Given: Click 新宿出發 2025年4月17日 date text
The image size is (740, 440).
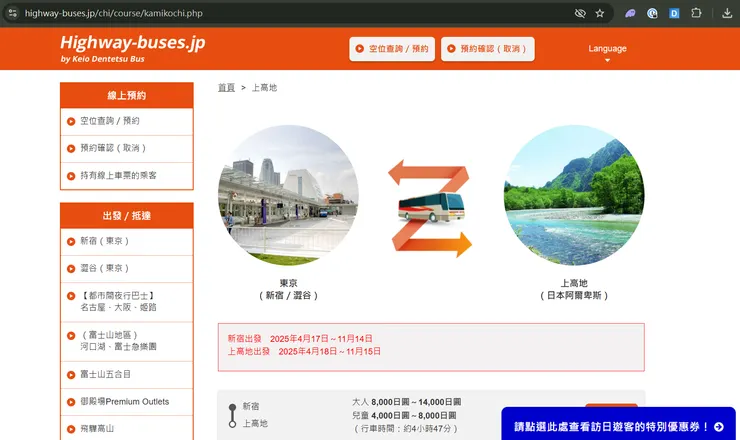Looking at the screenshot, I should point(300,338).
